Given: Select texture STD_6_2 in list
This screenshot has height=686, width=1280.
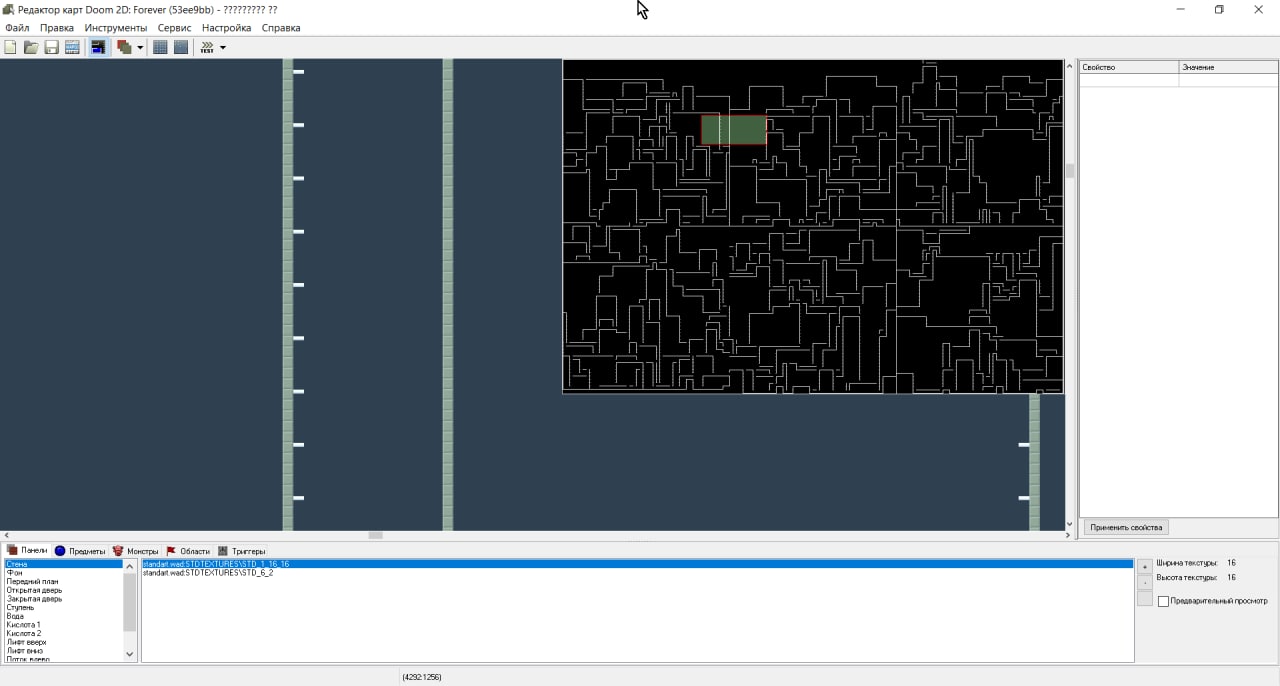Looking at the screenshot, I should (637, 573).
